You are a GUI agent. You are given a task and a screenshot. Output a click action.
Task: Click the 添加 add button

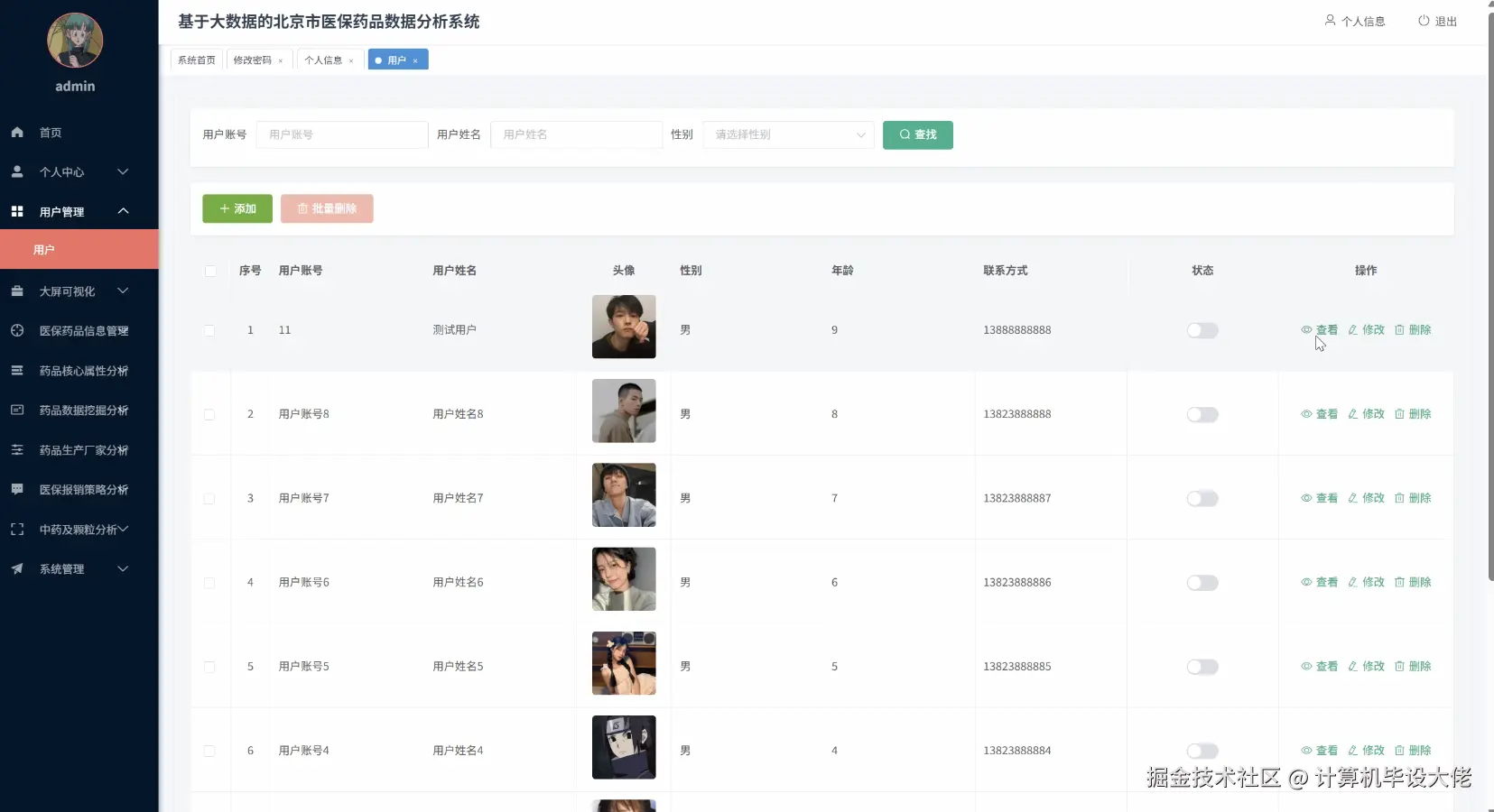[x=237, y=208]
